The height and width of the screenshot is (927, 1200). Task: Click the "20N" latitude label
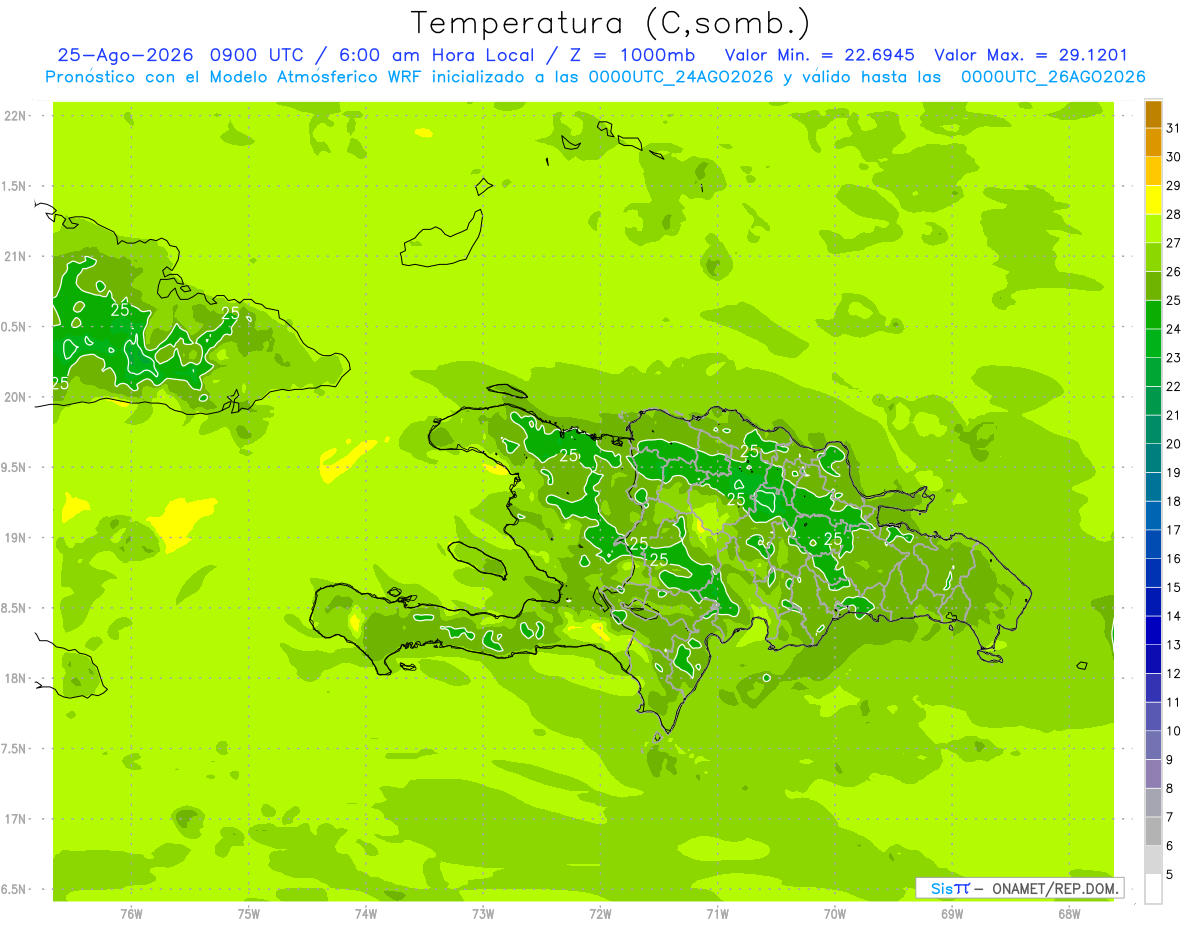click(15, 397)
